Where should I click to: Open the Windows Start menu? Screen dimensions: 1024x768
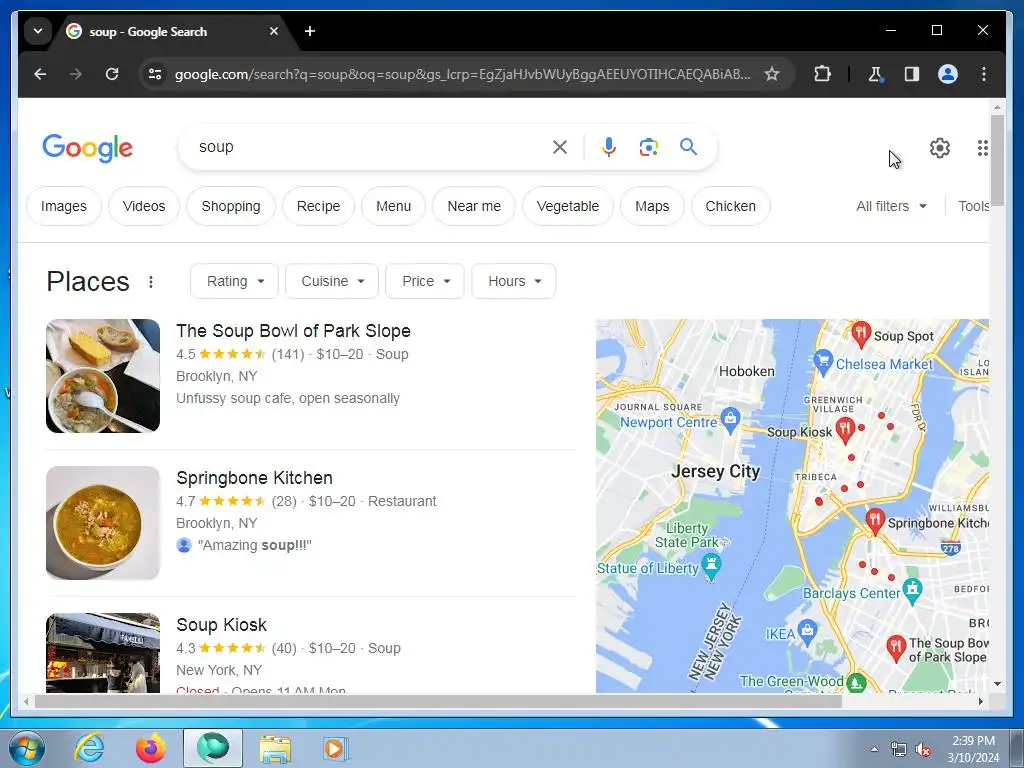[x=26, y=748]
